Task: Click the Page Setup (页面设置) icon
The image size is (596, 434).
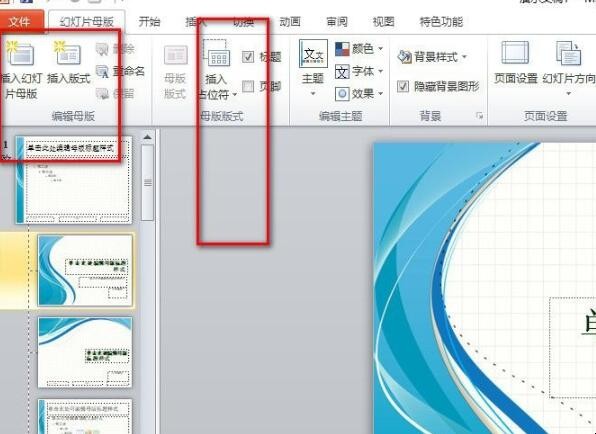Action: pyautogui.click(x=515, y=53)
